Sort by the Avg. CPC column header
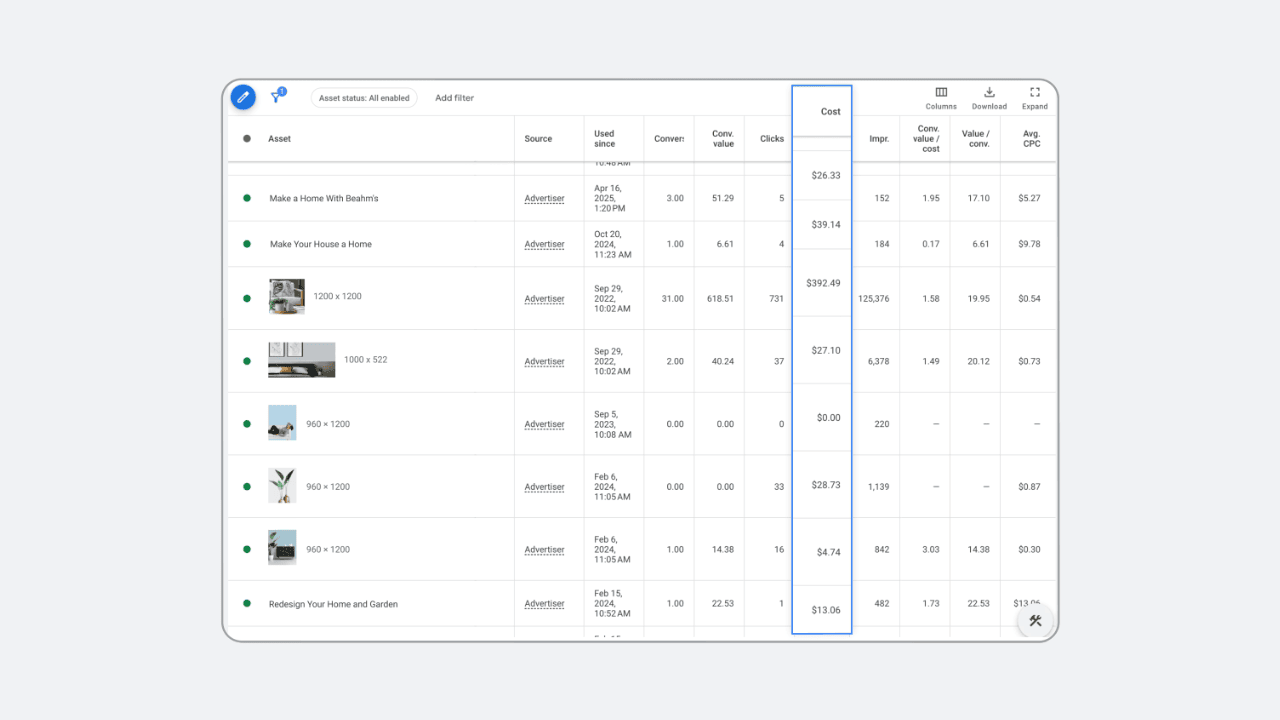The width and height of the screenshot is (1280, 720). [1032, 139]
